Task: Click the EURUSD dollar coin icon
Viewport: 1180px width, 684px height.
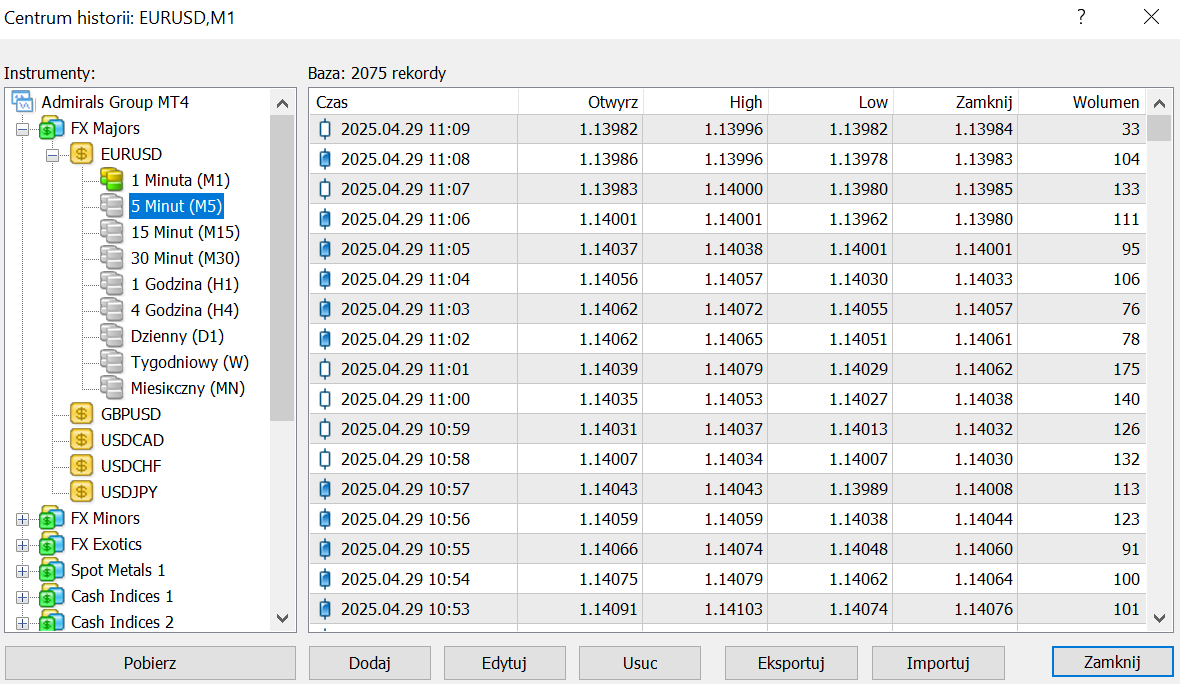Action: [x=81, y=154]
